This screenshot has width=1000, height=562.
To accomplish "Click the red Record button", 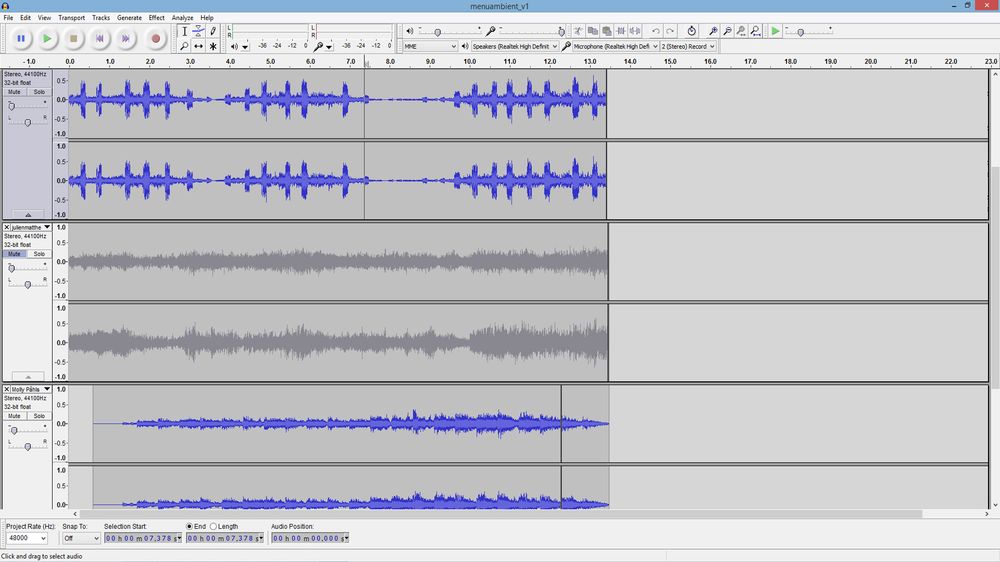I will (155, 39).
